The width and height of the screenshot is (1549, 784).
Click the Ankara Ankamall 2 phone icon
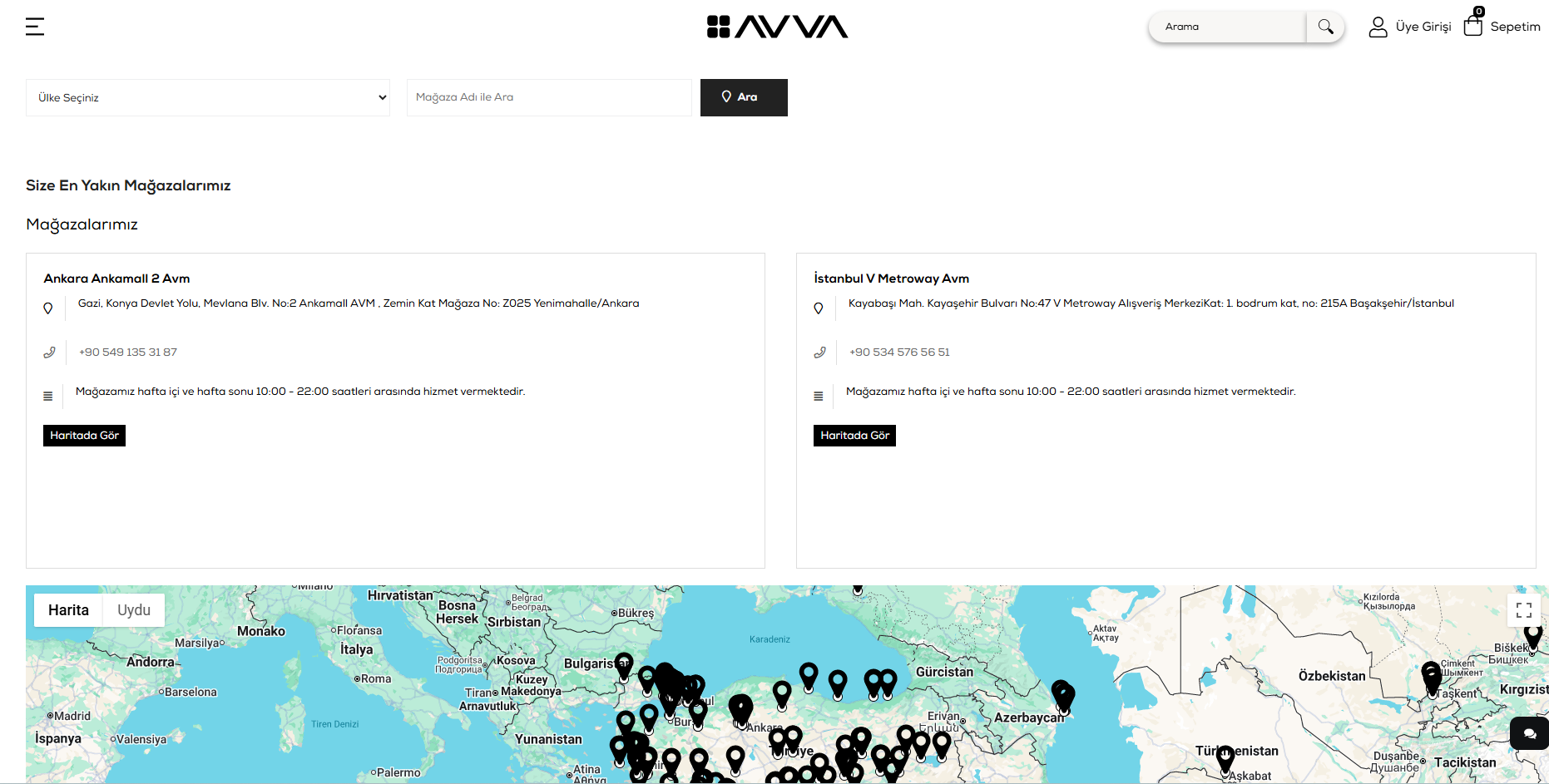(49, 353)
